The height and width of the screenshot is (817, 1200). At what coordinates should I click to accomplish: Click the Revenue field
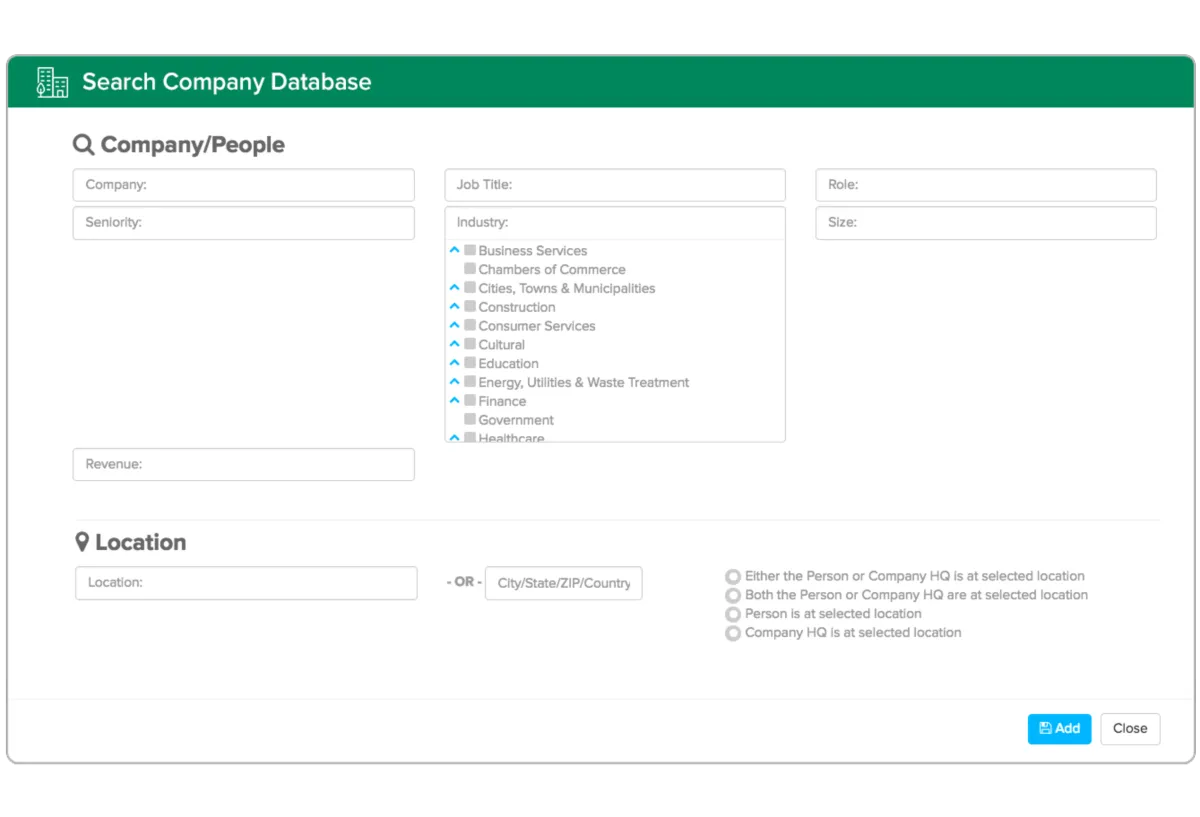[244, 464]
